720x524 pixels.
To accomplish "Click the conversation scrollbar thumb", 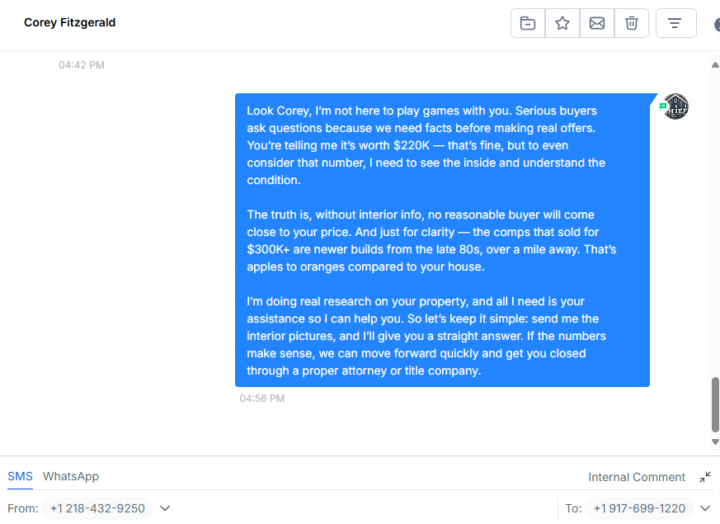I will [715, 405].
